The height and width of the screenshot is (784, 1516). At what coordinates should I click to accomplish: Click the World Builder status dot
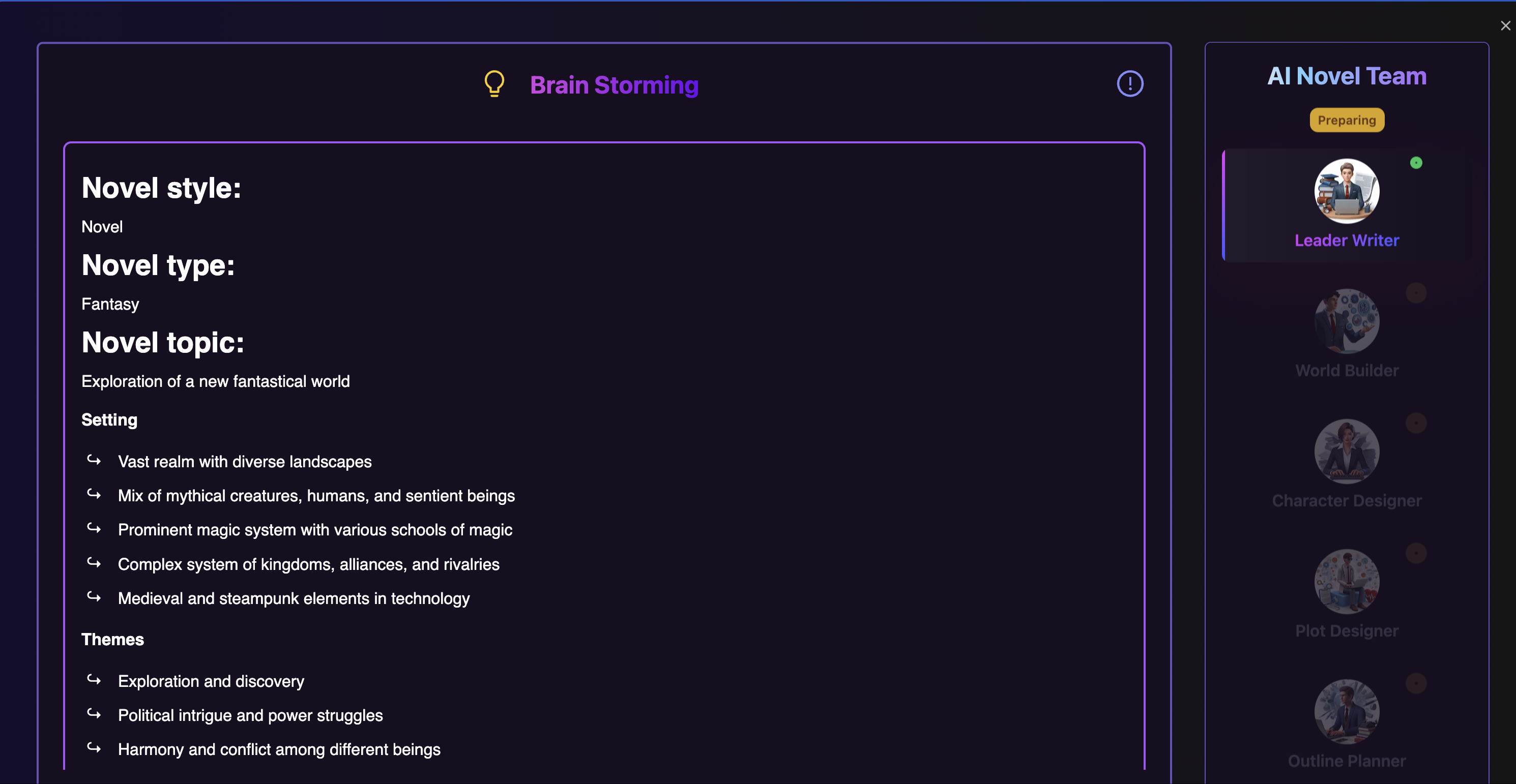(1416, 293)
